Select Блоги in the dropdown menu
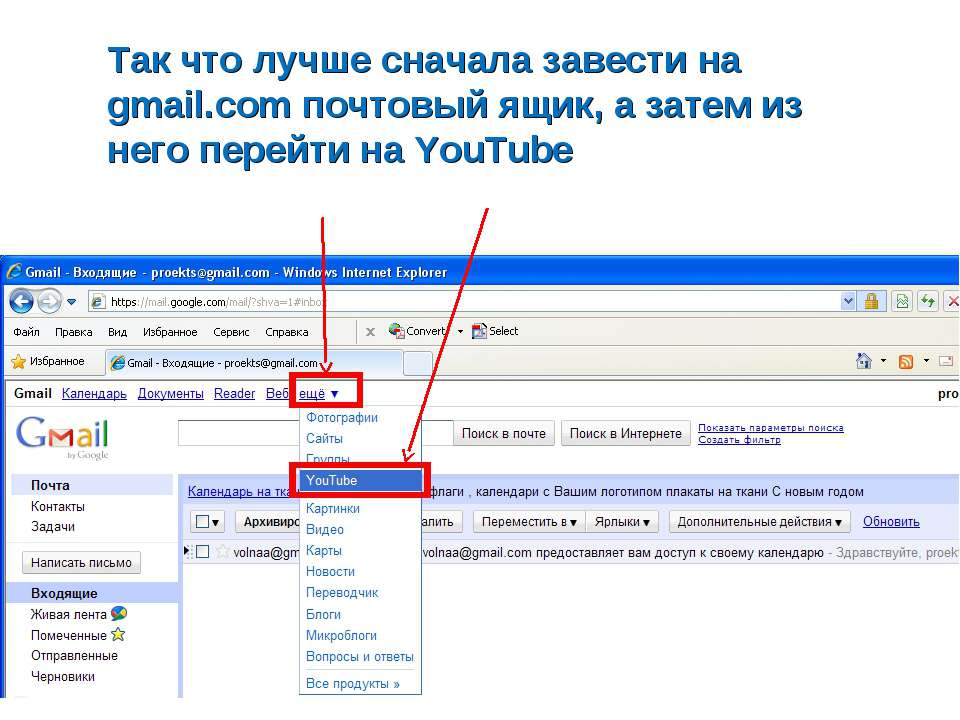The height and width of the screenshot is (720, 960). 324,614
